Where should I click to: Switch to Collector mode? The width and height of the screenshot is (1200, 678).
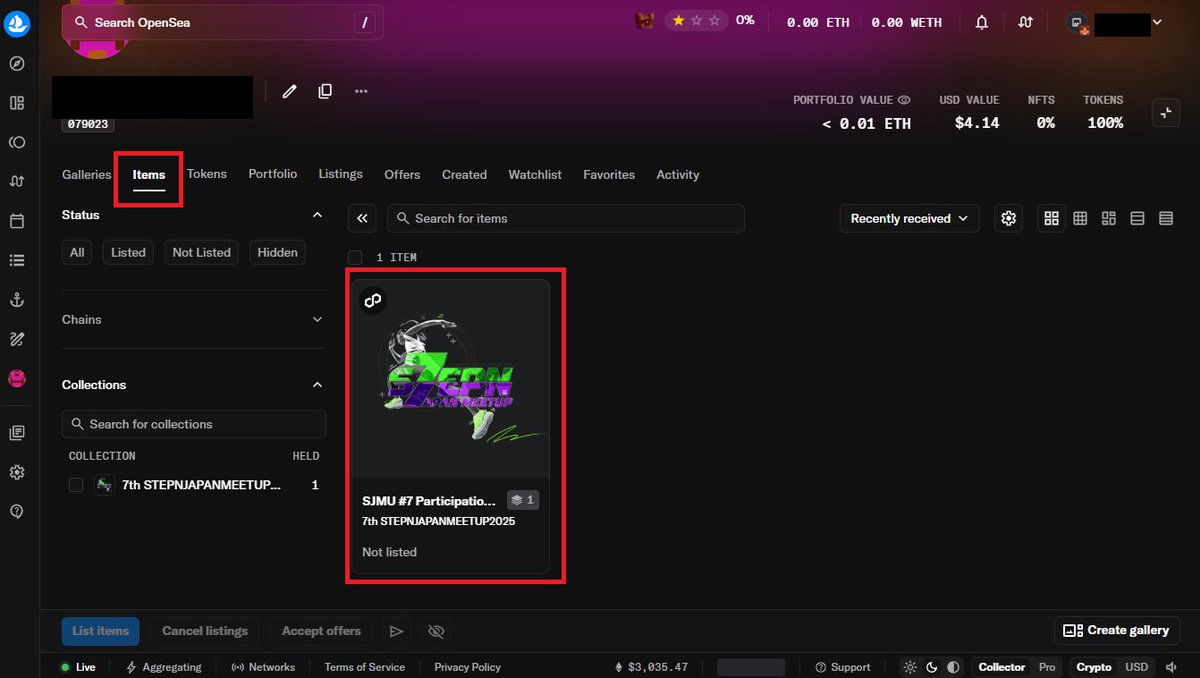point(1002,667)
